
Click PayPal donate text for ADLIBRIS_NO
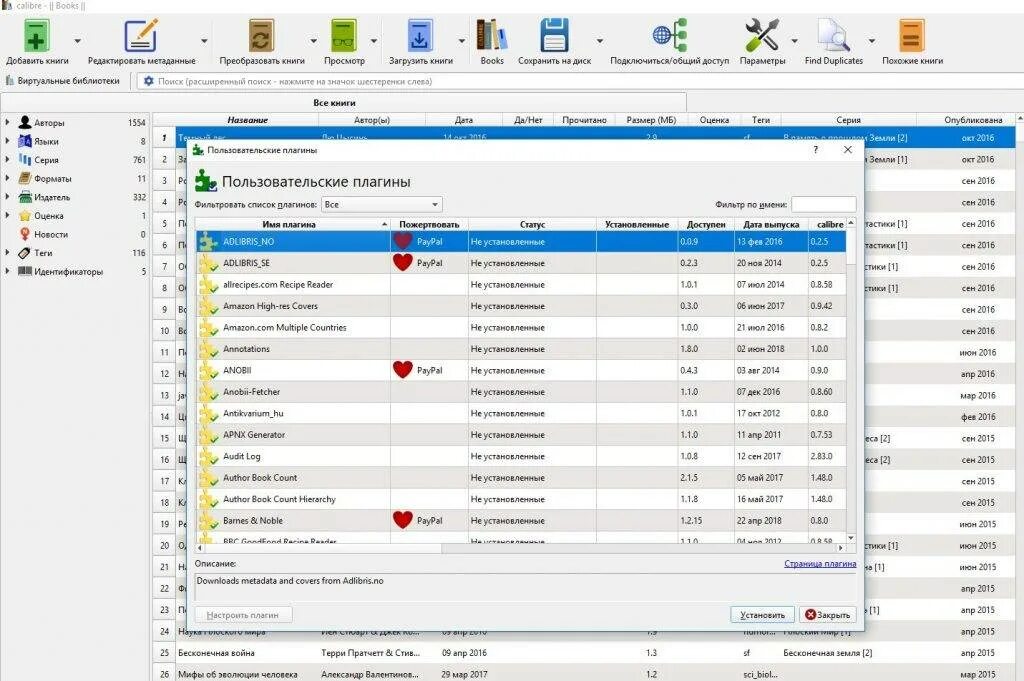429,242
